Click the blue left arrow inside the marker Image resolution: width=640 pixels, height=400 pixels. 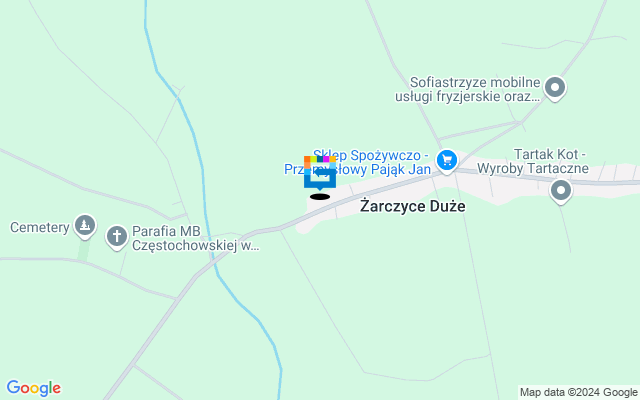tap(324, 173)
